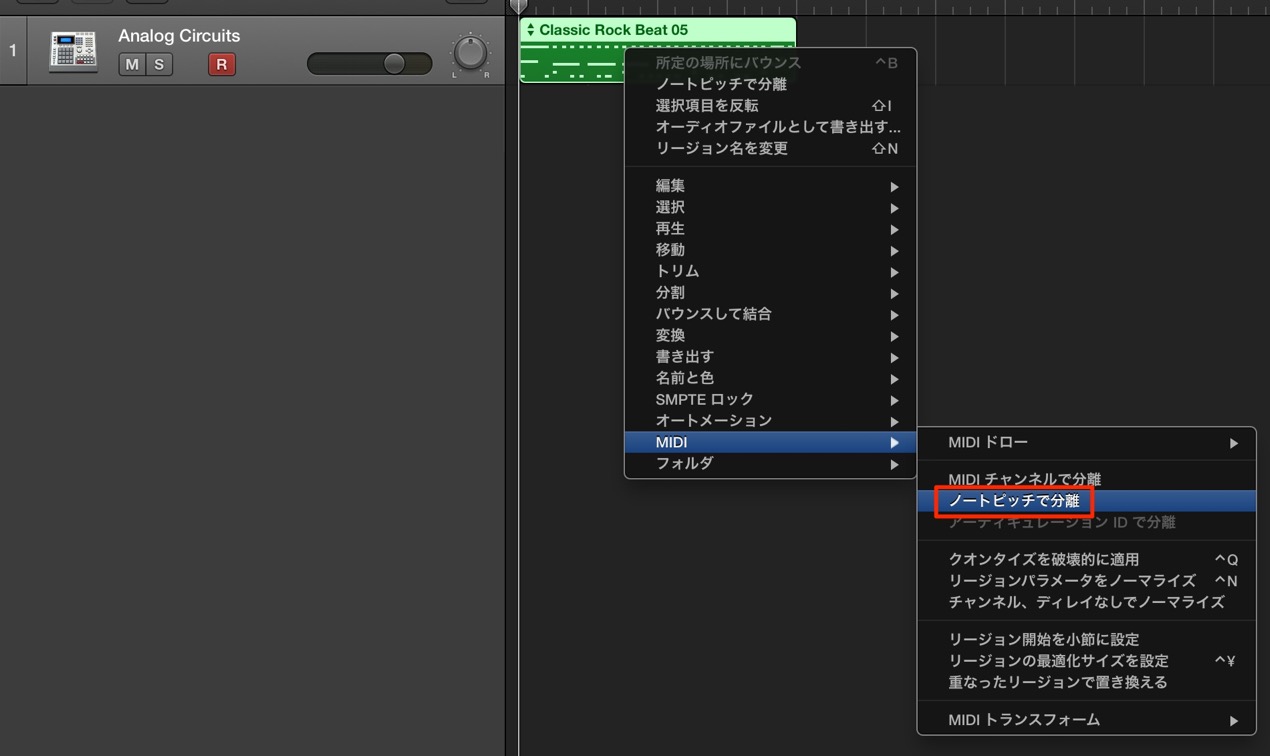Select the track number 1 cell
The image size is (1270, 756).
(13, 50)
